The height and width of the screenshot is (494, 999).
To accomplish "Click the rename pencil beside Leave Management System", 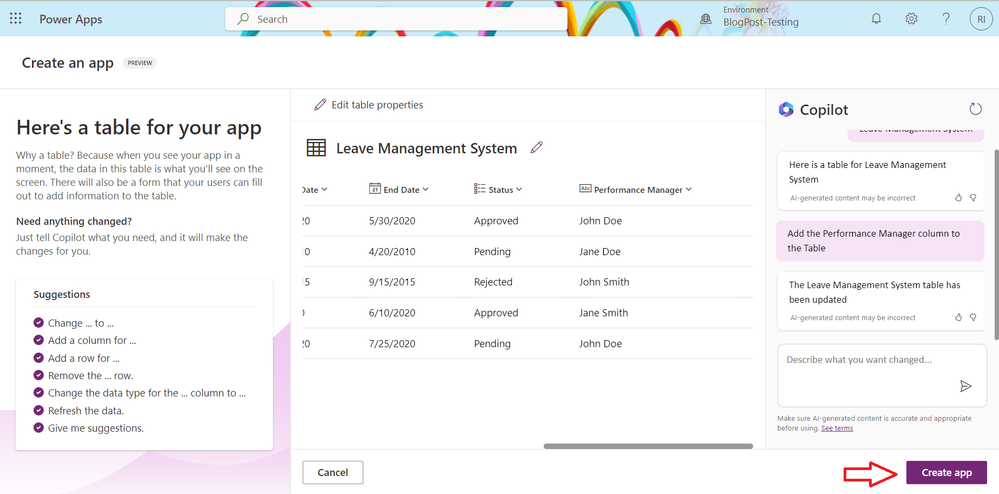I will click(536, 148).
